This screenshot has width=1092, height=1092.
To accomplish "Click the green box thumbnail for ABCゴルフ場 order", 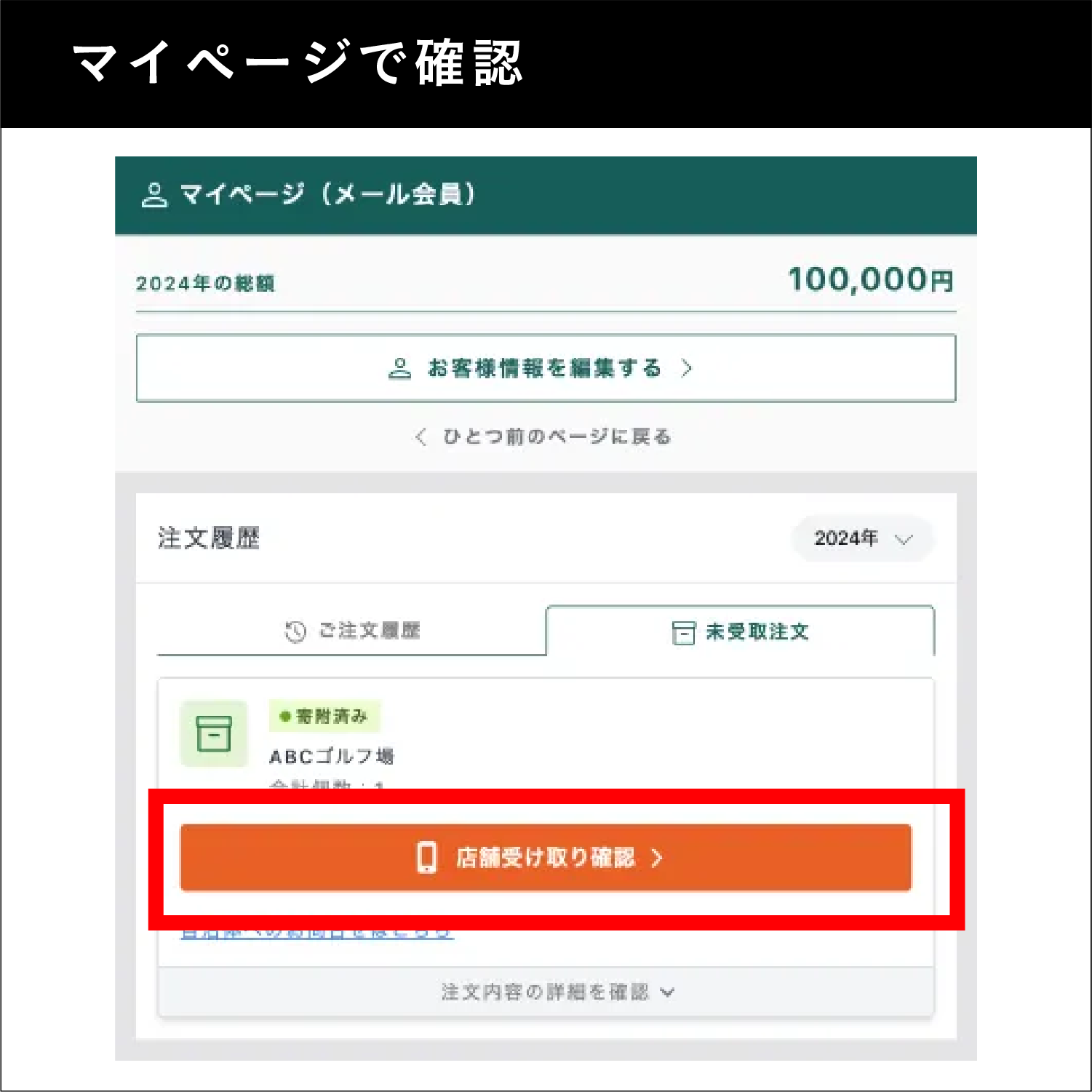I will pyautogui.click(x=214, y=733).
